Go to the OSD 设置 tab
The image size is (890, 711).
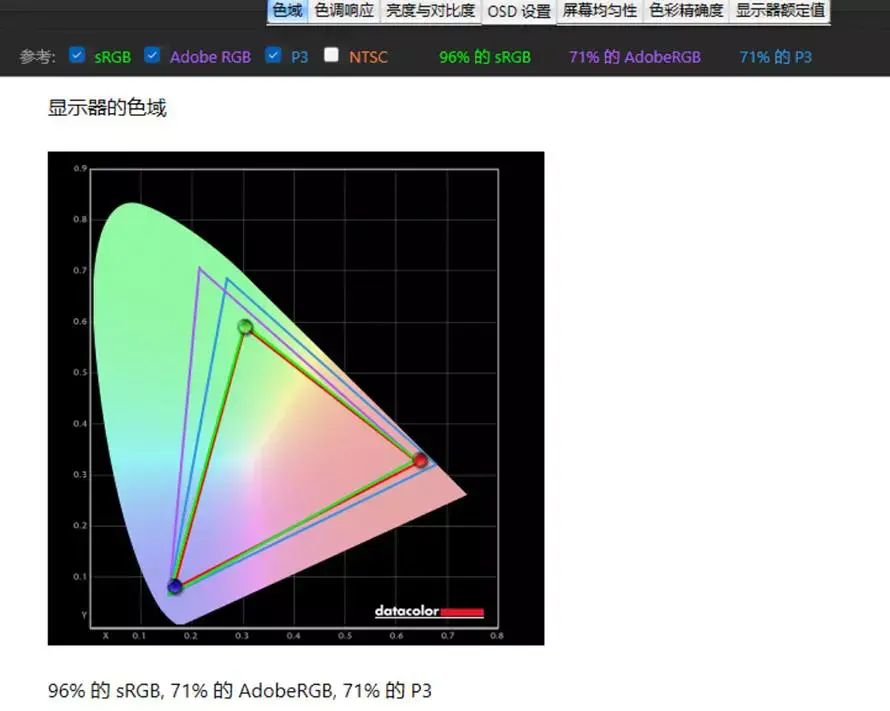(x=519, y=11)
